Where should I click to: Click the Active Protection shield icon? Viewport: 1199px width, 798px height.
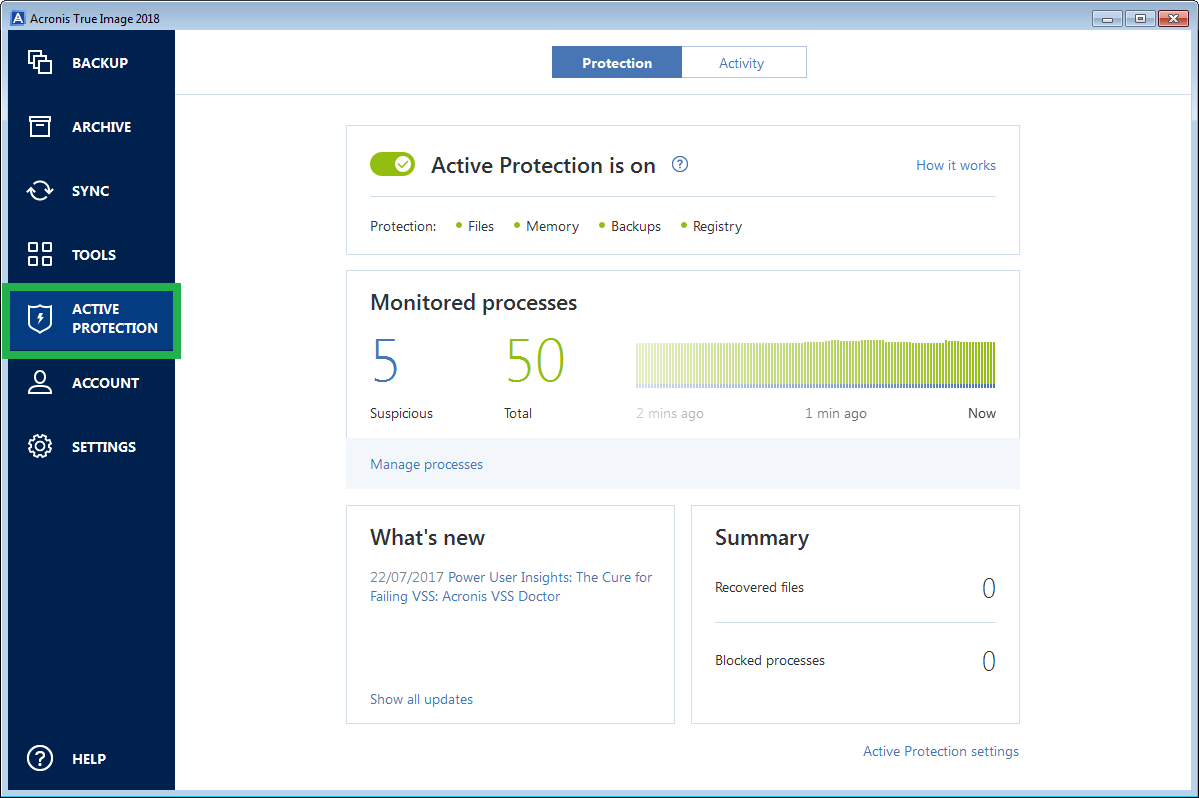[x=40, y=318]
